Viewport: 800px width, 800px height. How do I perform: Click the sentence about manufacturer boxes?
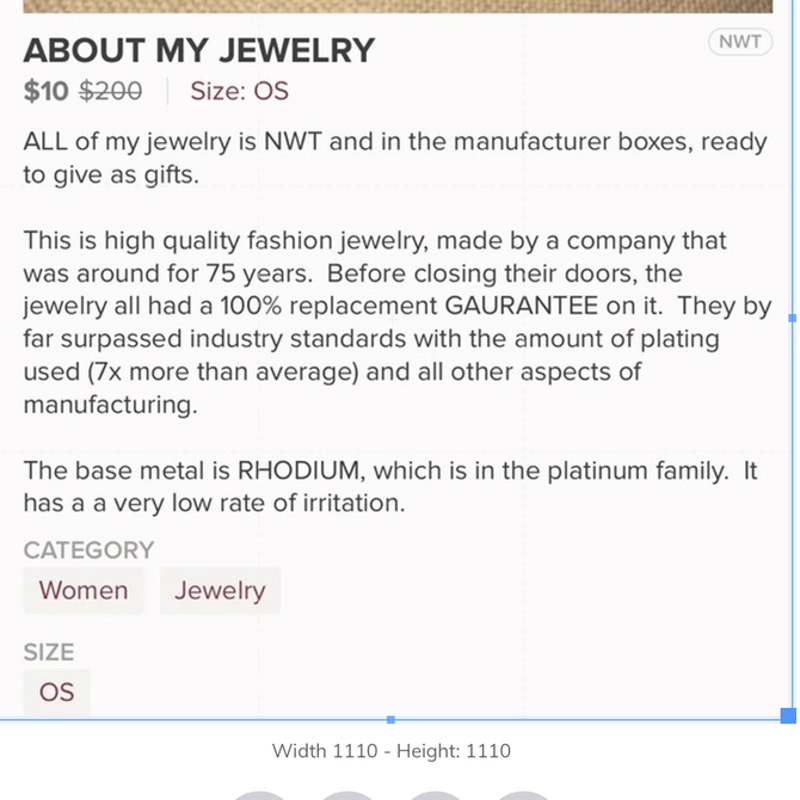[395, 158]
